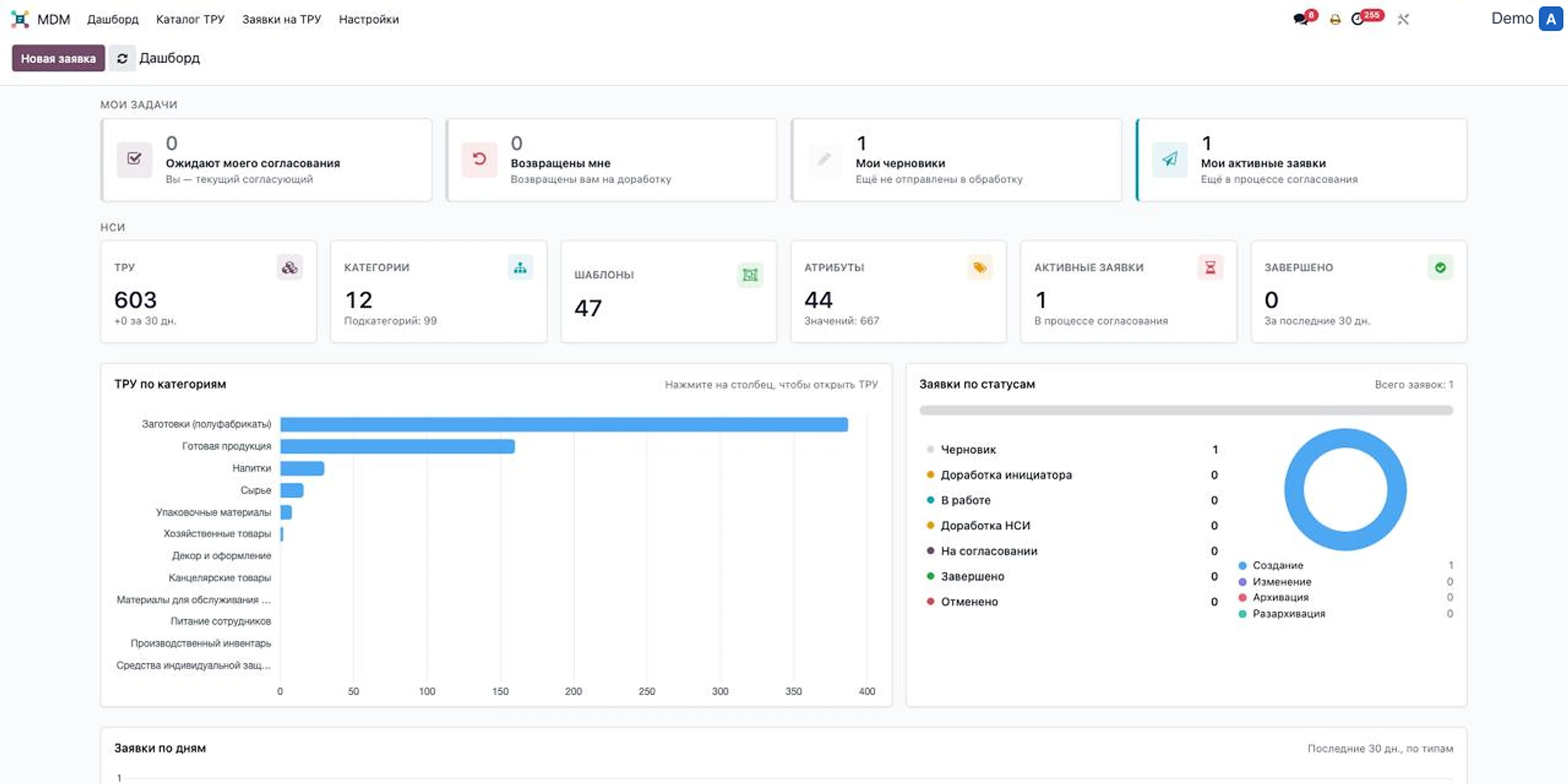This screenshot has height=784, width=1568.
Task: Toggle the Изменение legend color dot
Action: (x=1242, y=582)
